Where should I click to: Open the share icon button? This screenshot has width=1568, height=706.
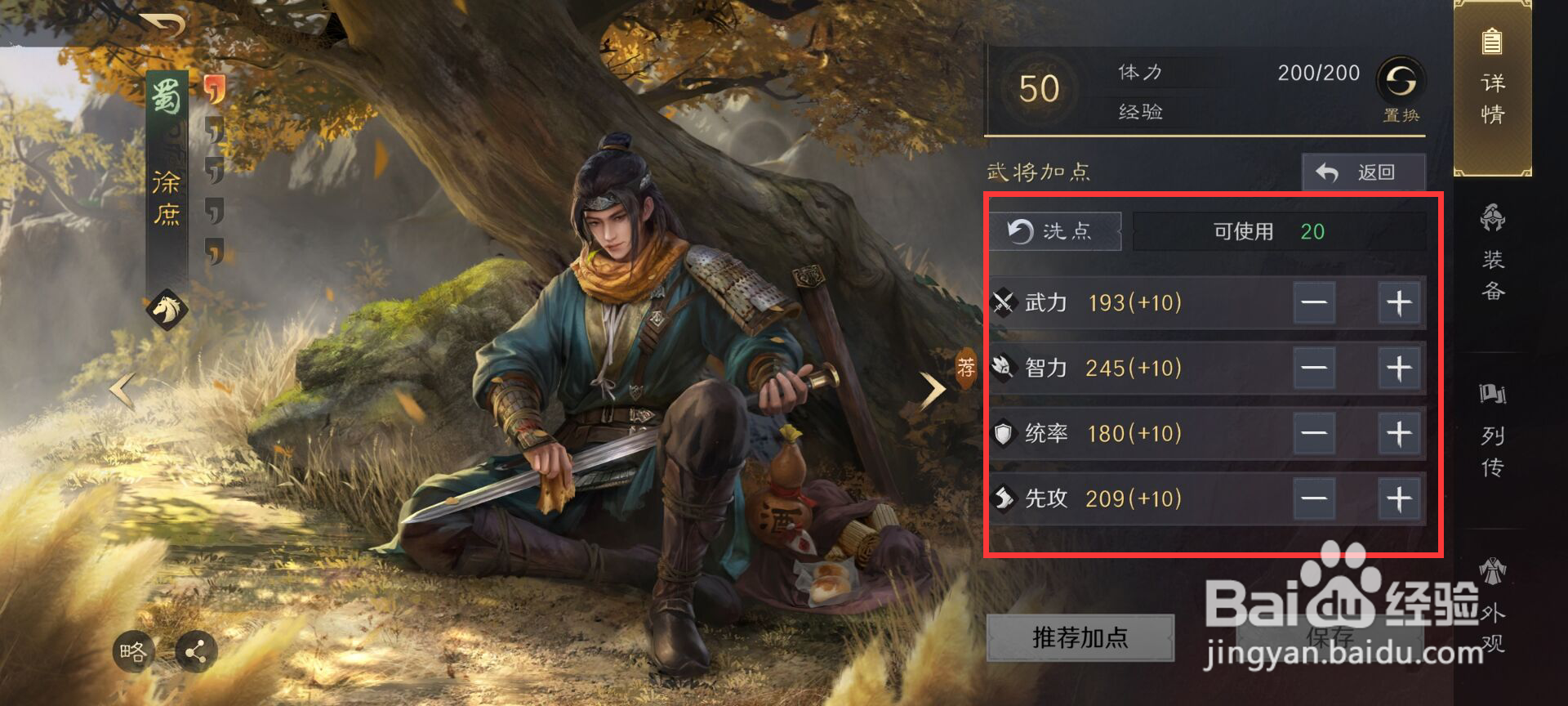pyautogui.click(x=196, y=651)
